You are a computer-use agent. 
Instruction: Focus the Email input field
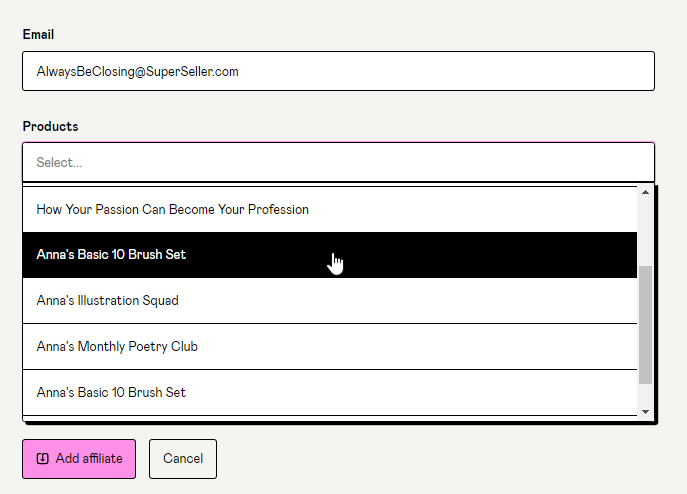338,71
